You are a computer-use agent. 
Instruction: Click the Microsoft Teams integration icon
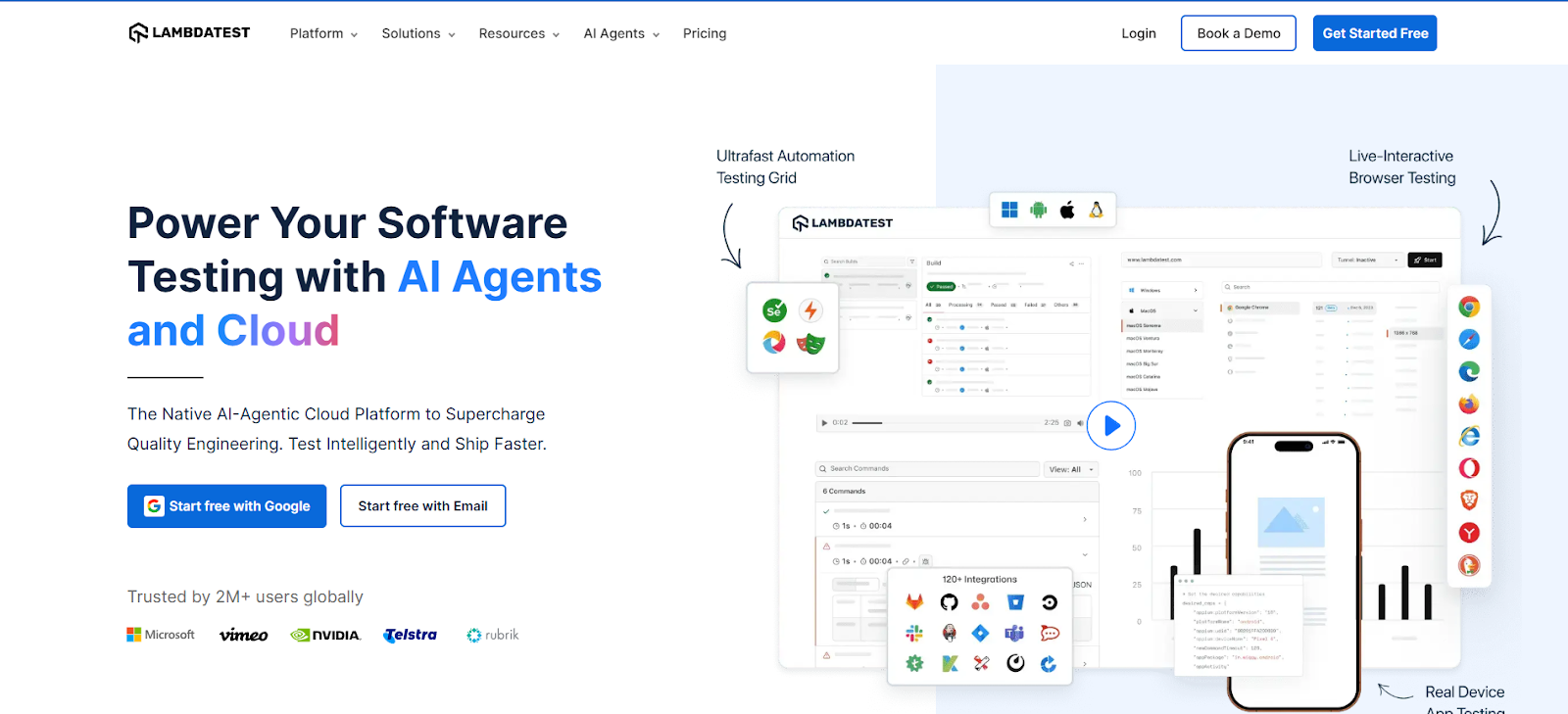(x=1015, y=634)
